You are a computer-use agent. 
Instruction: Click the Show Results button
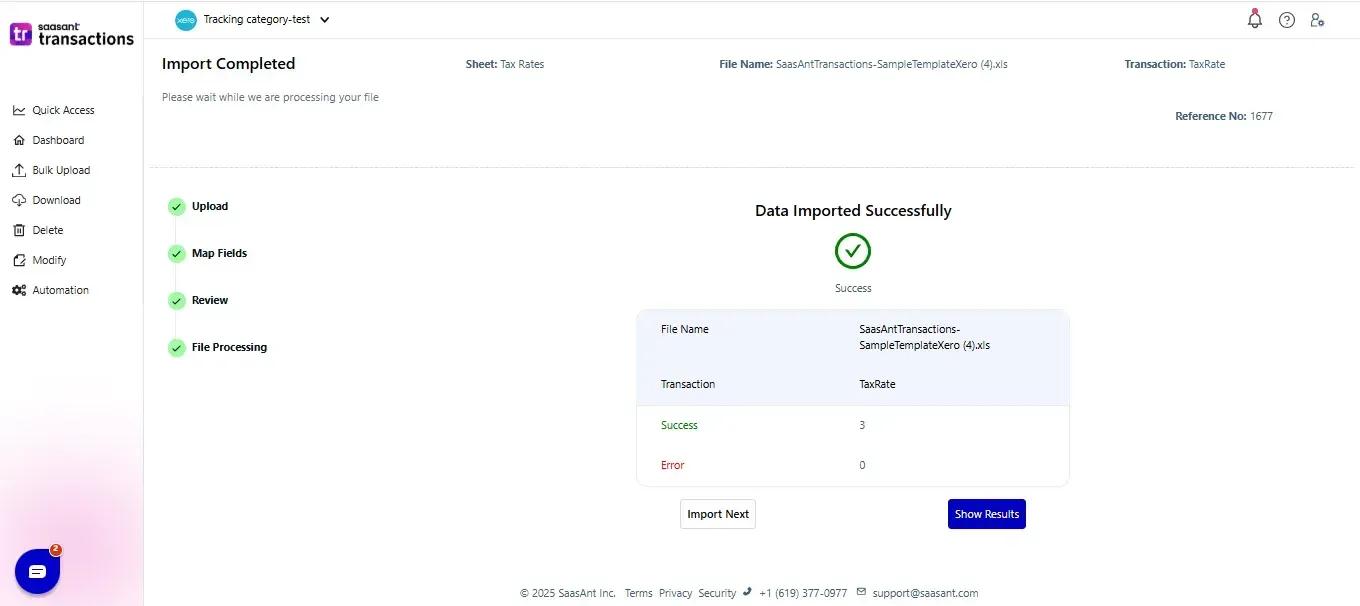(987, 514)
